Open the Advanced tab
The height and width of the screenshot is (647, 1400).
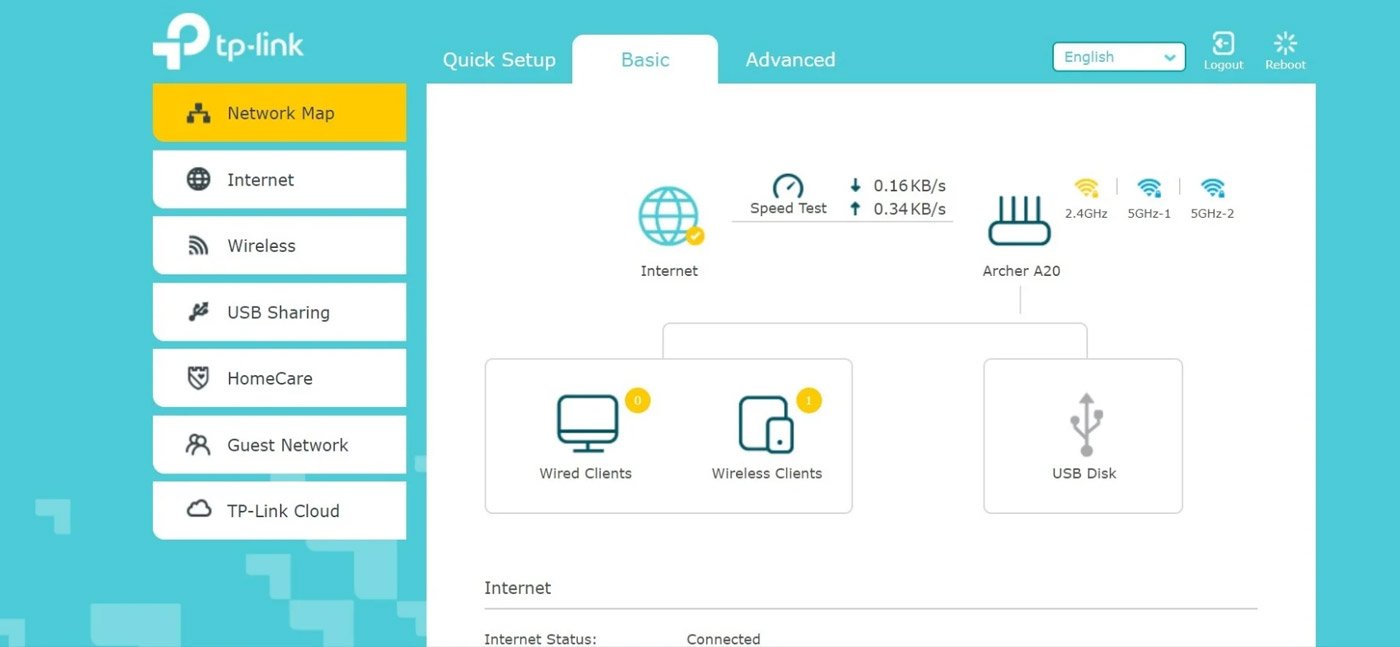click(790, 60)
